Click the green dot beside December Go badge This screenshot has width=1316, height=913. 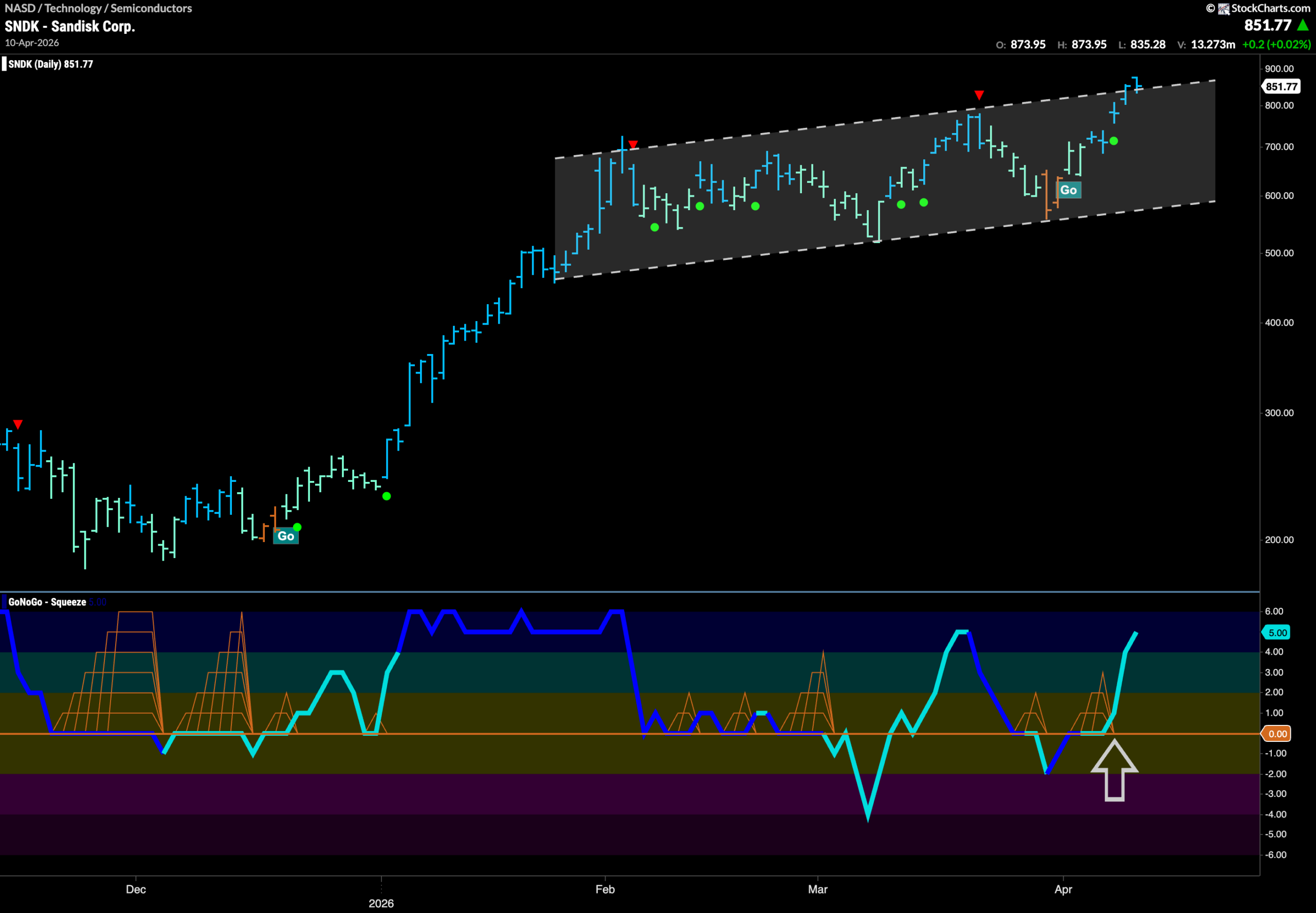[x=297, y=527]
